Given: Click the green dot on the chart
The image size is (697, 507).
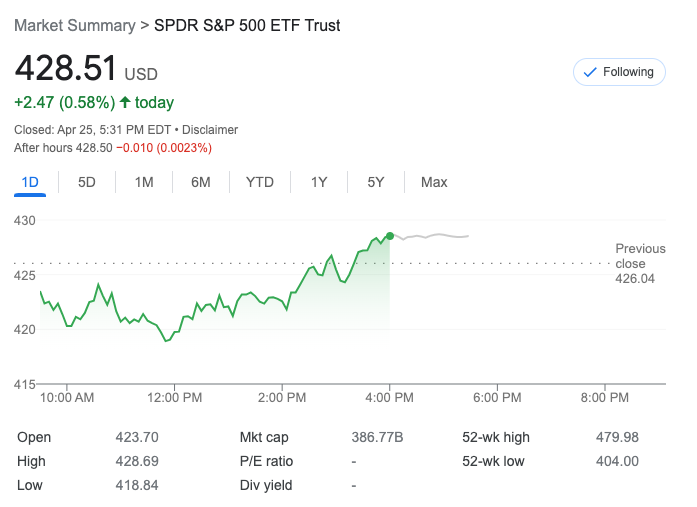Looking at the screenshot, I should tap(389, 235).
